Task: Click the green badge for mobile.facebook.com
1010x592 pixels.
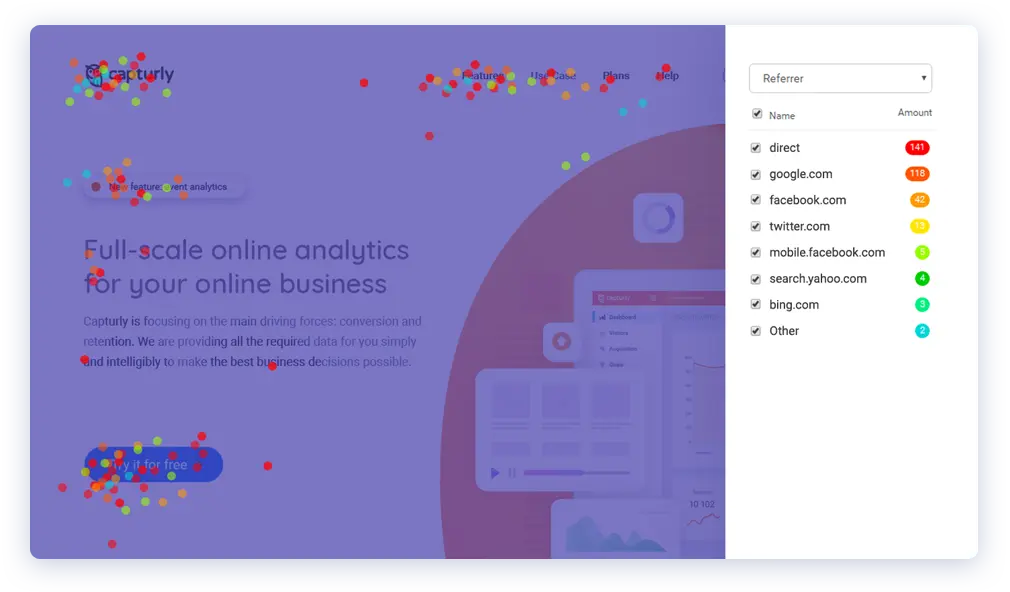Action: (922, 252)
